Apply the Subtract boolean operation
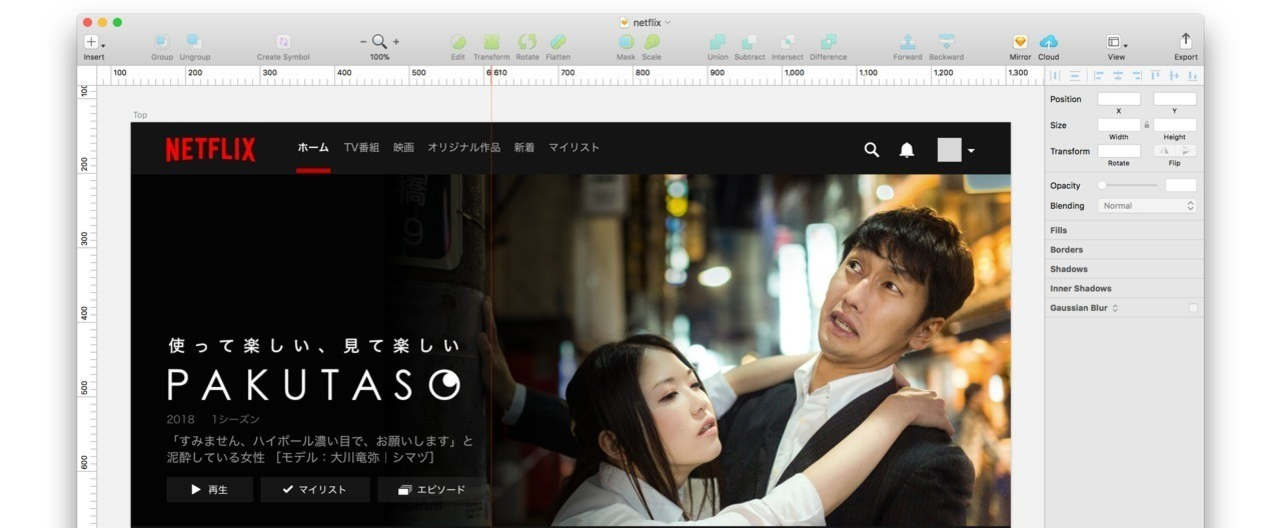 tap(749, 42)
